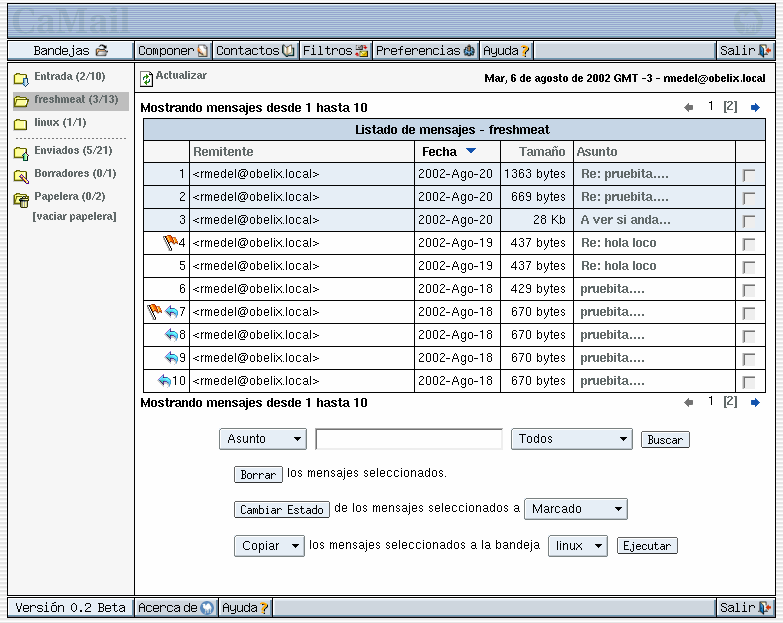The image size is (783, 623).
Task: Open the Entrada inbox folder icon
Action: (x=20, y=78)
